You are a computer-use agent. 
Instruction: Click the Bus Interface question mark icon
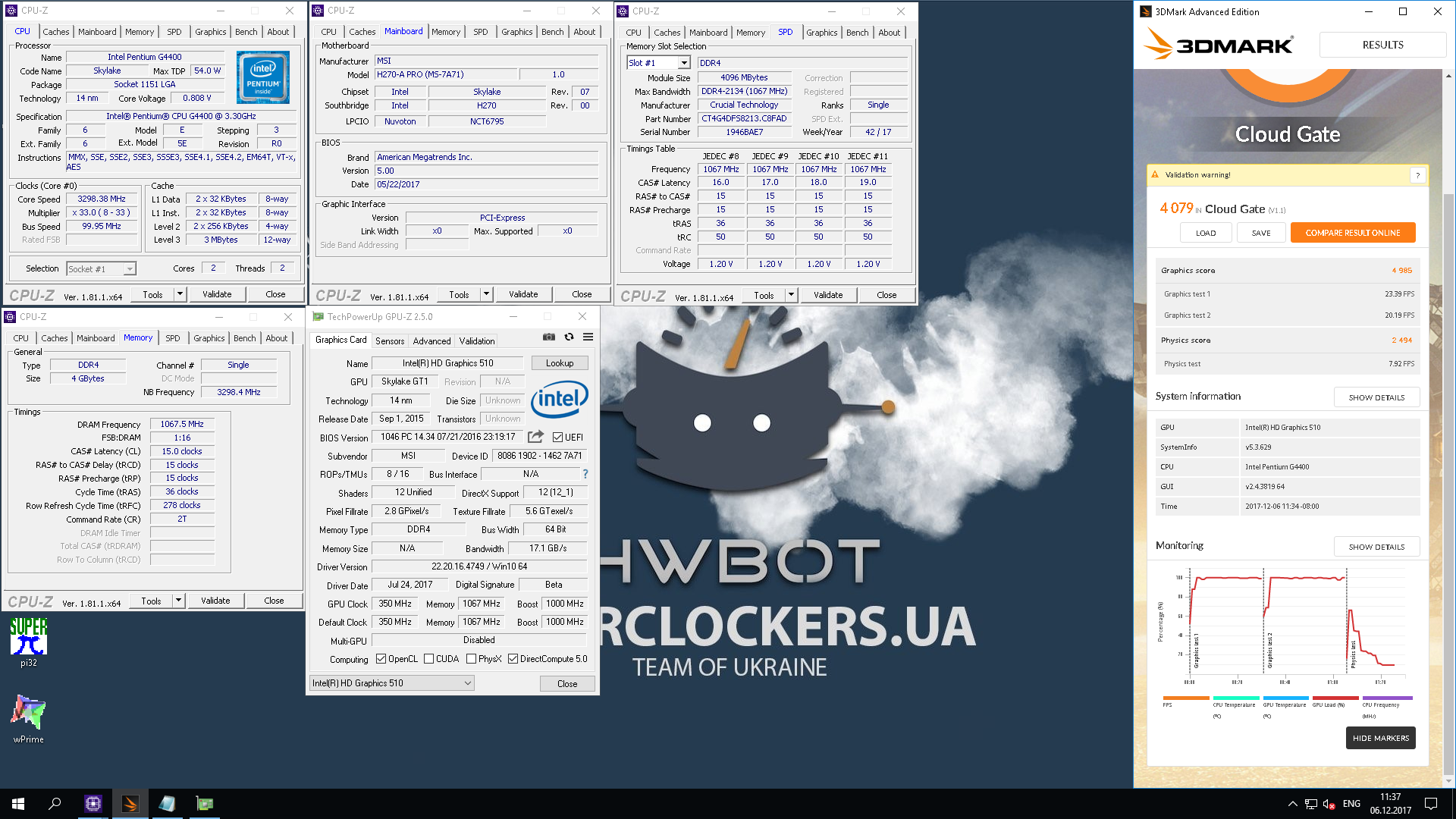(x=585, y=474)
